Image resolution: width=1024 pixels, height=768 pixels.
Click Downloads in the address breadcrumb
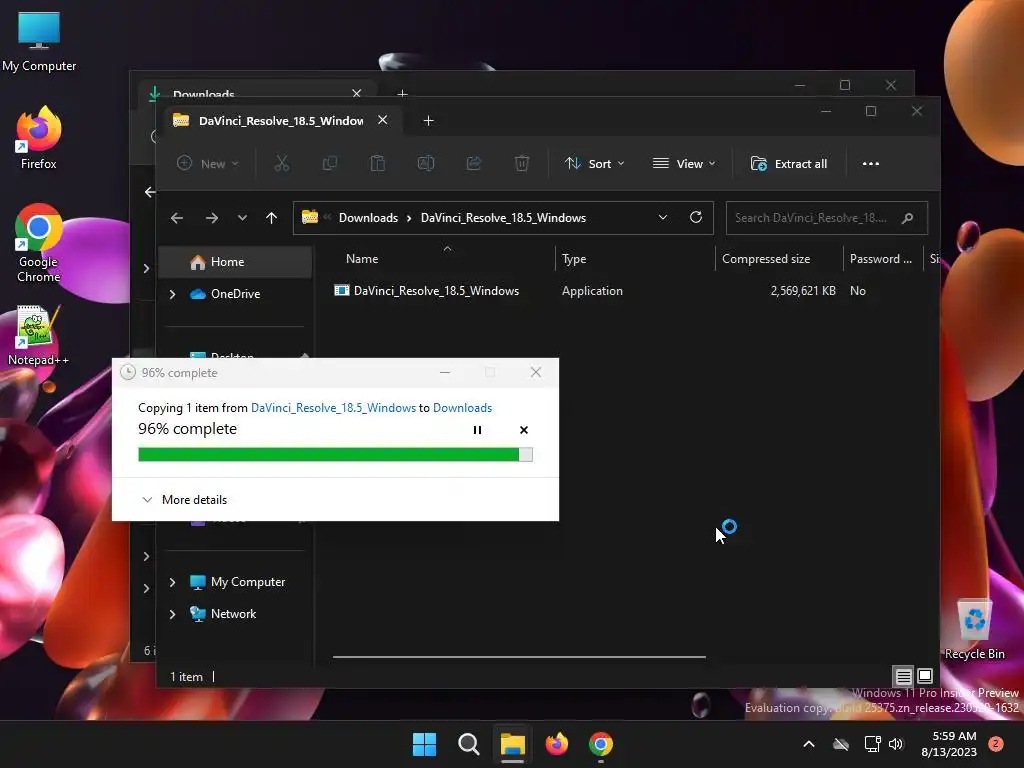coord(368,218)
